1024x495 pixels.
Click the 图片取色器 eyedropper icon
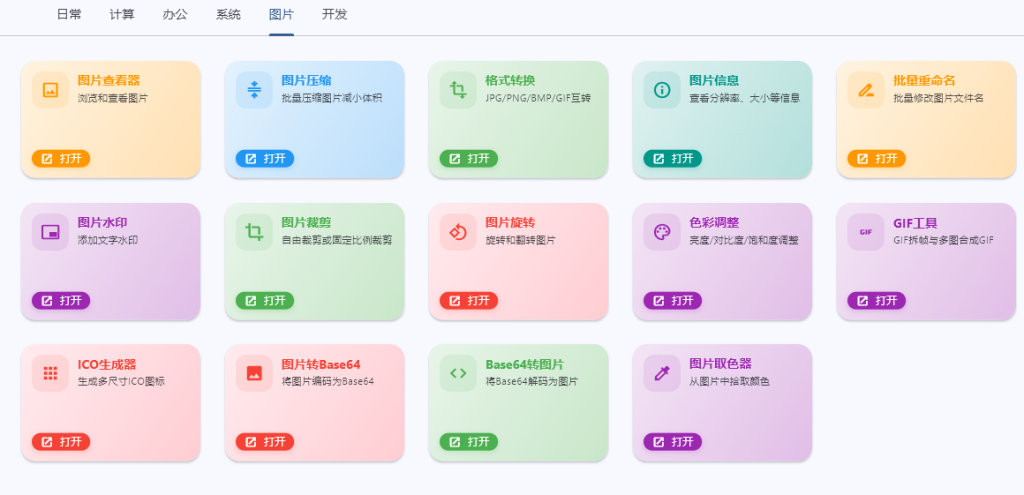pos(662,374)
